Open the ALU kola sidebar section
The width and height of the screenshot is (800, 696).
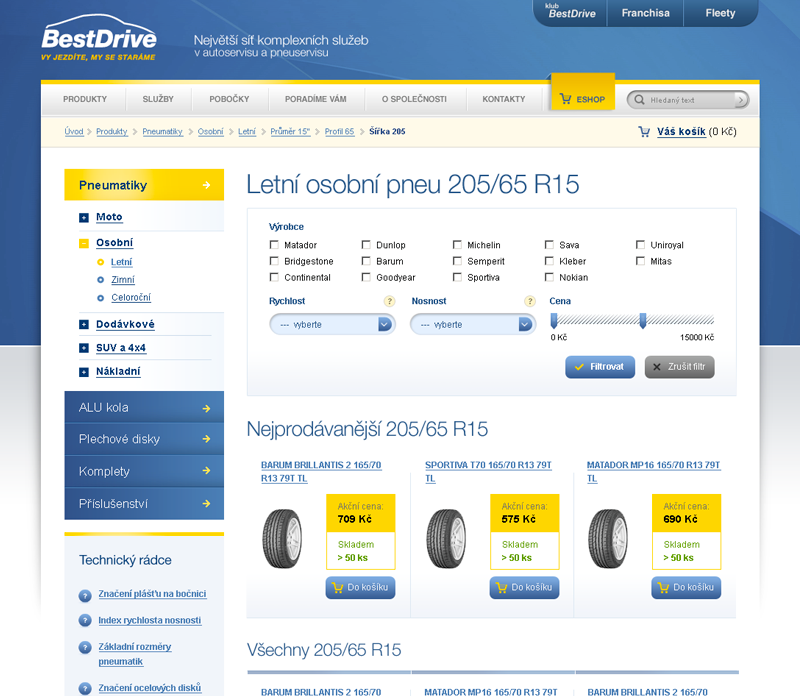(144, 407)
